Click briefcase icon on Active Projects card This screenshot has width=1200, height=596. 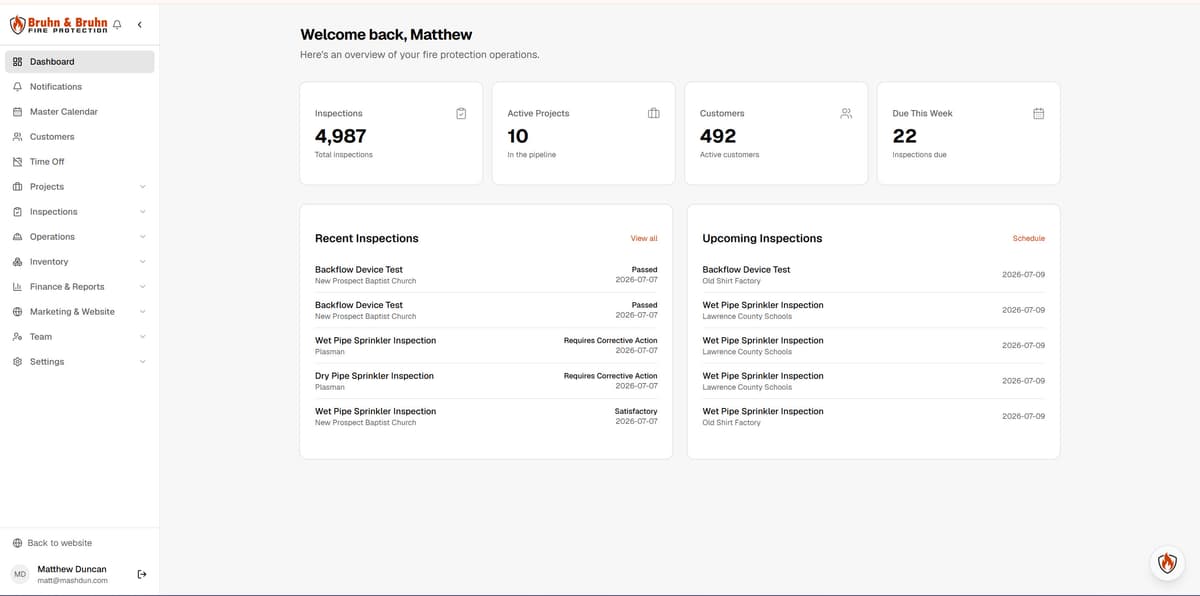(654, 113)
